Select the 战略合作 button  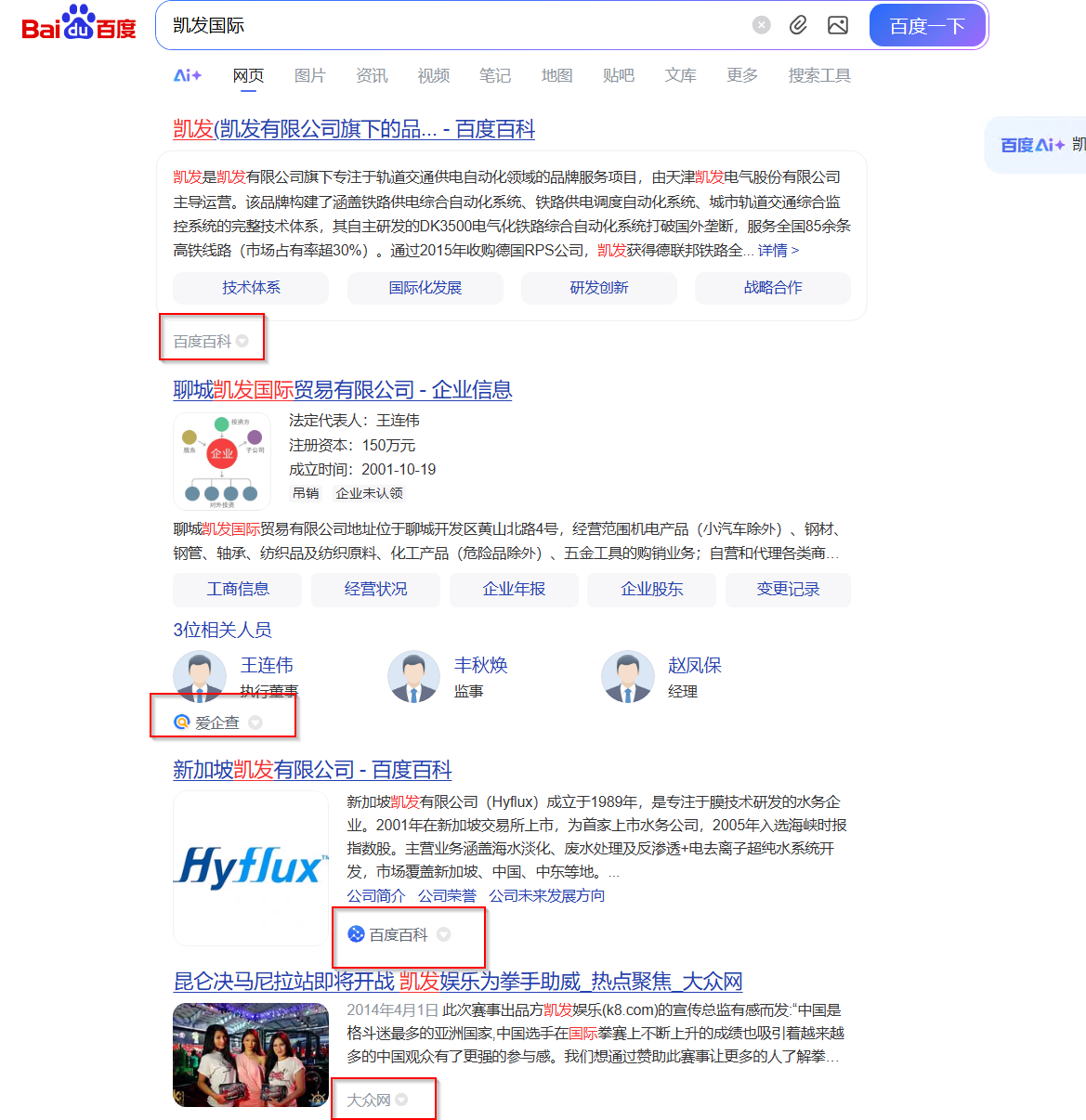(773, 288)
